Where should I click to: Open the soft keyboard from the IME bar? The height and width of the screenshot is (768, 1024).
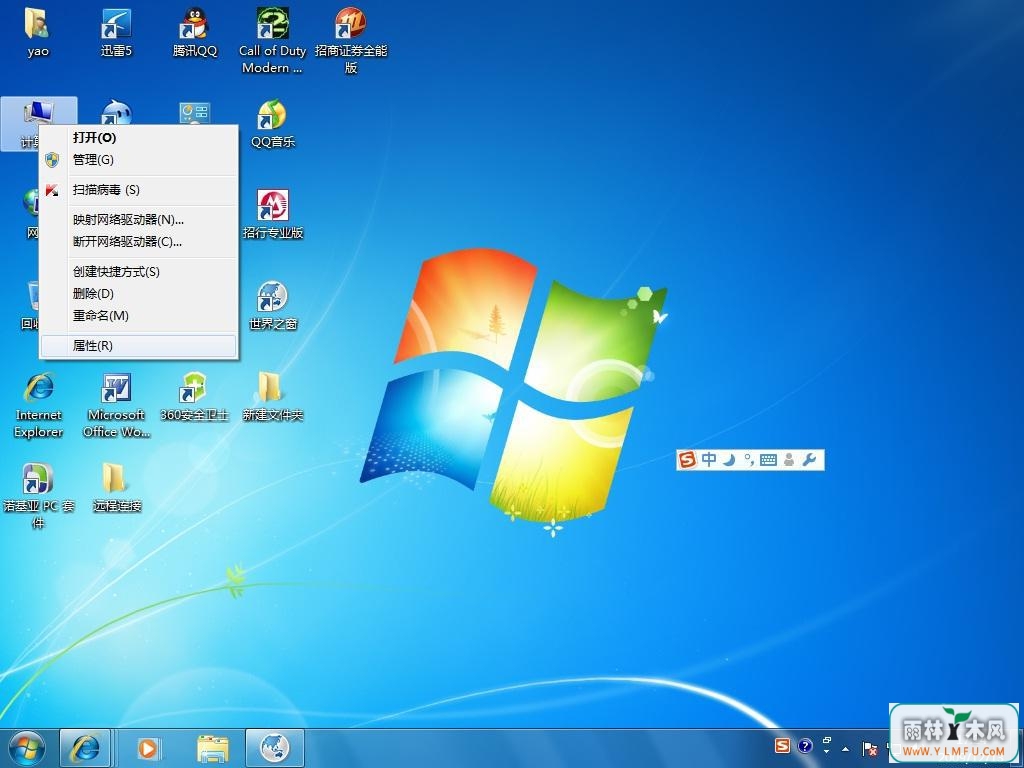coord(769,460)
